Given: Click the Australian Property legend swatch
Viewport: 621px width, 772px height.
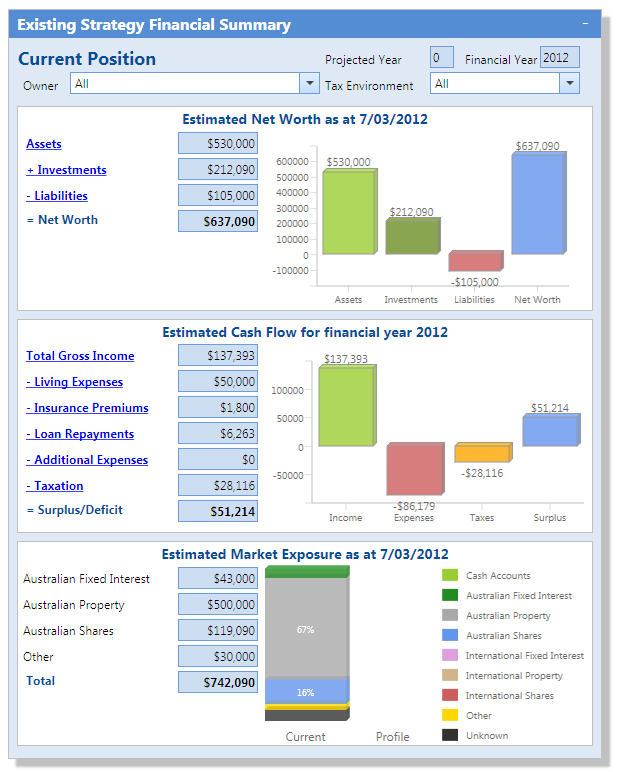Looking at the screenshot, I should click(450, 615).
